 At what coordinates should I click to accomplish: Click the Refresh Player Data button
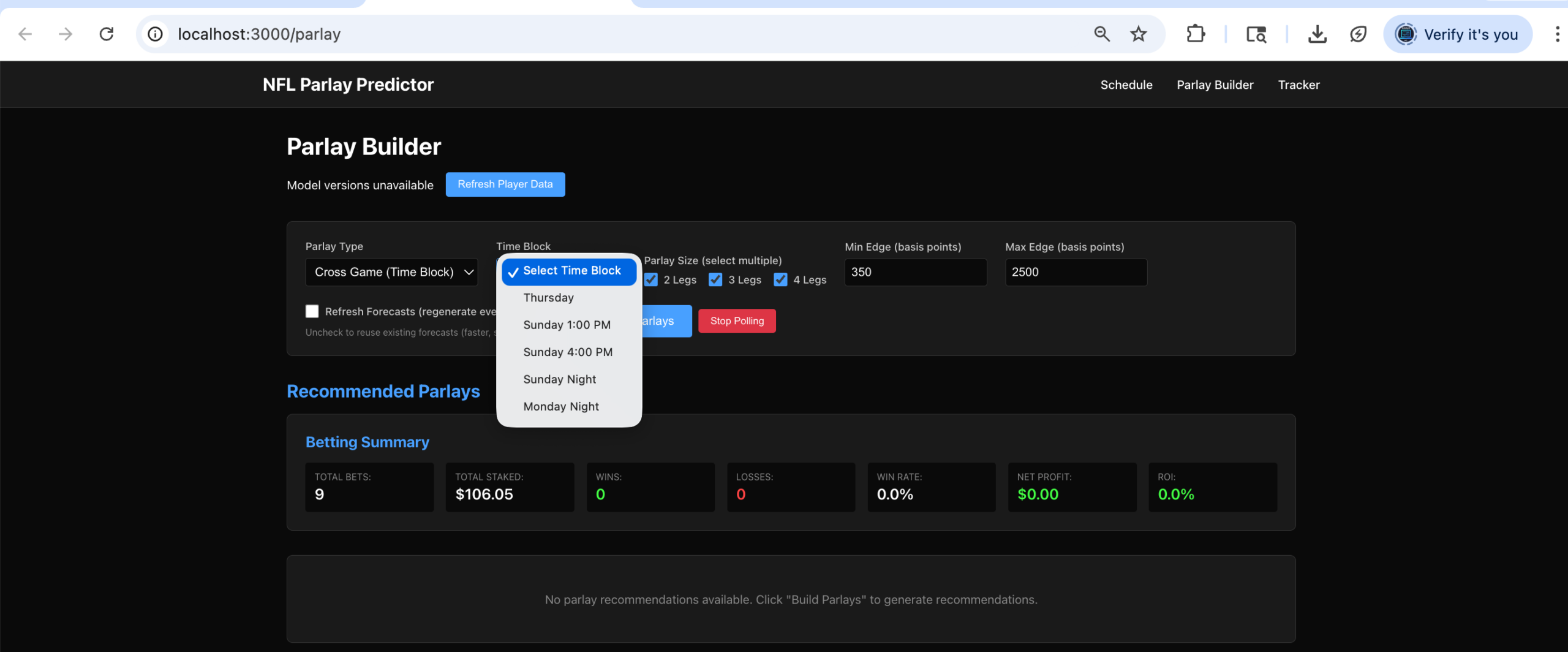point(505,184)
